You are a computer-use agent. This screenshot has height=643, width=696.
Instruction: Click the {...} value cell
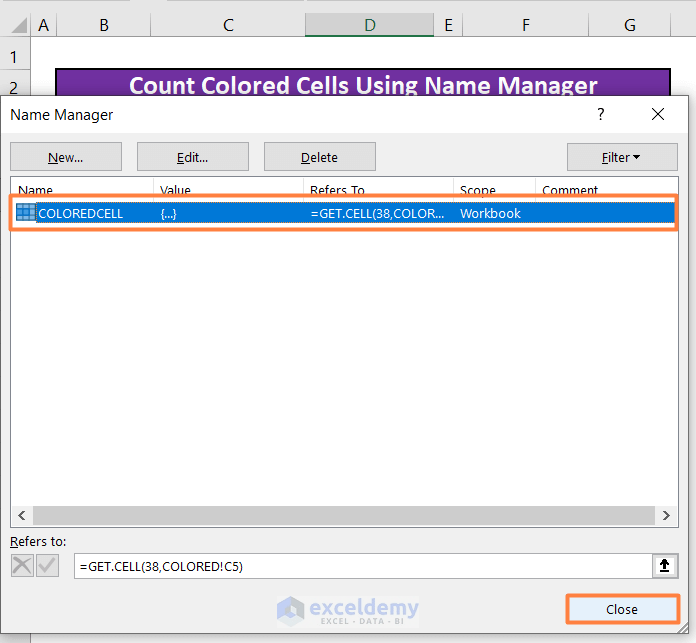coord(169,213)
